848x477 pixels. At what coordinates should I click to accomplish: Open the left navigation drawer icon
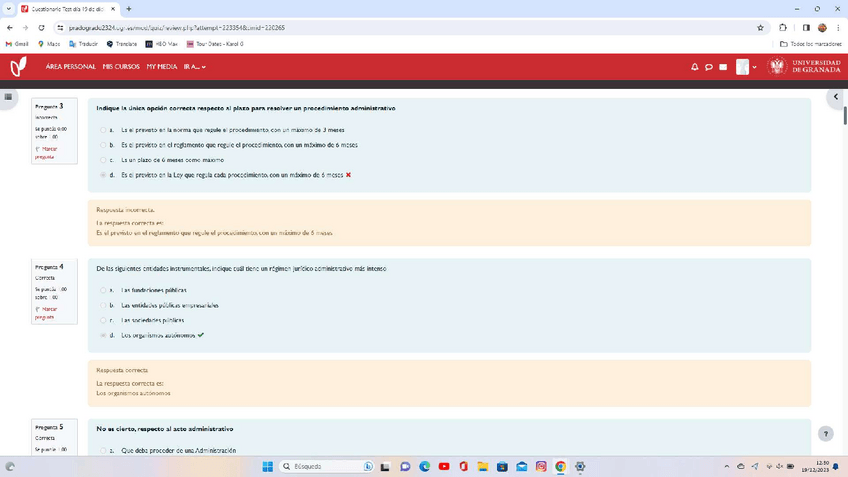click(8, 97)
